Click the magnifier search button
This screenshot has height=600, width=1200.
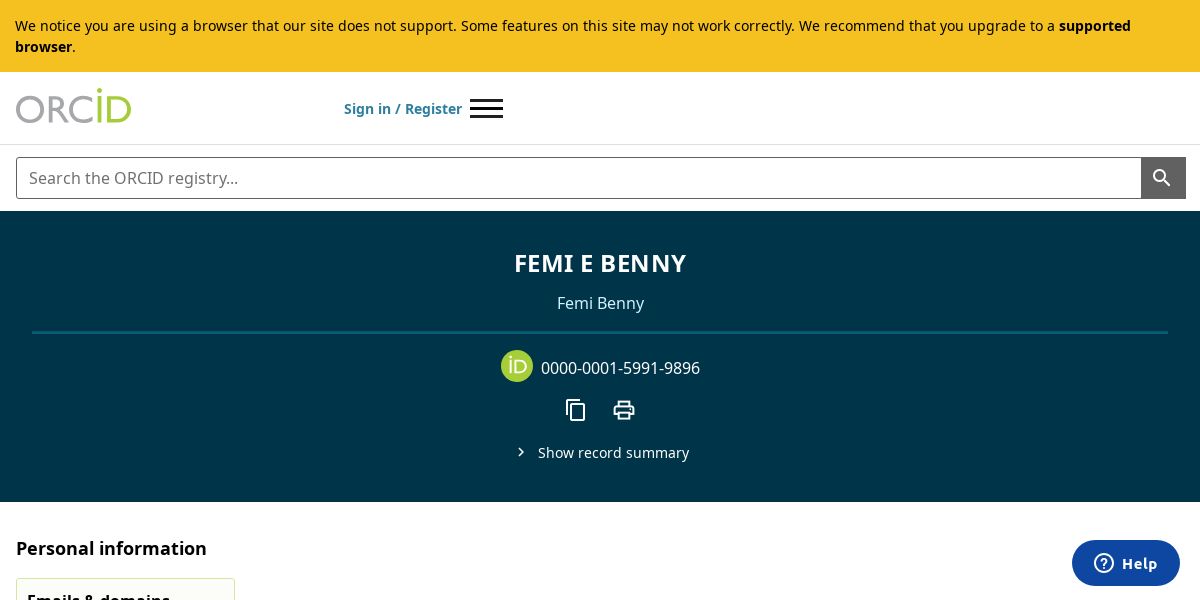(1163, 178)
